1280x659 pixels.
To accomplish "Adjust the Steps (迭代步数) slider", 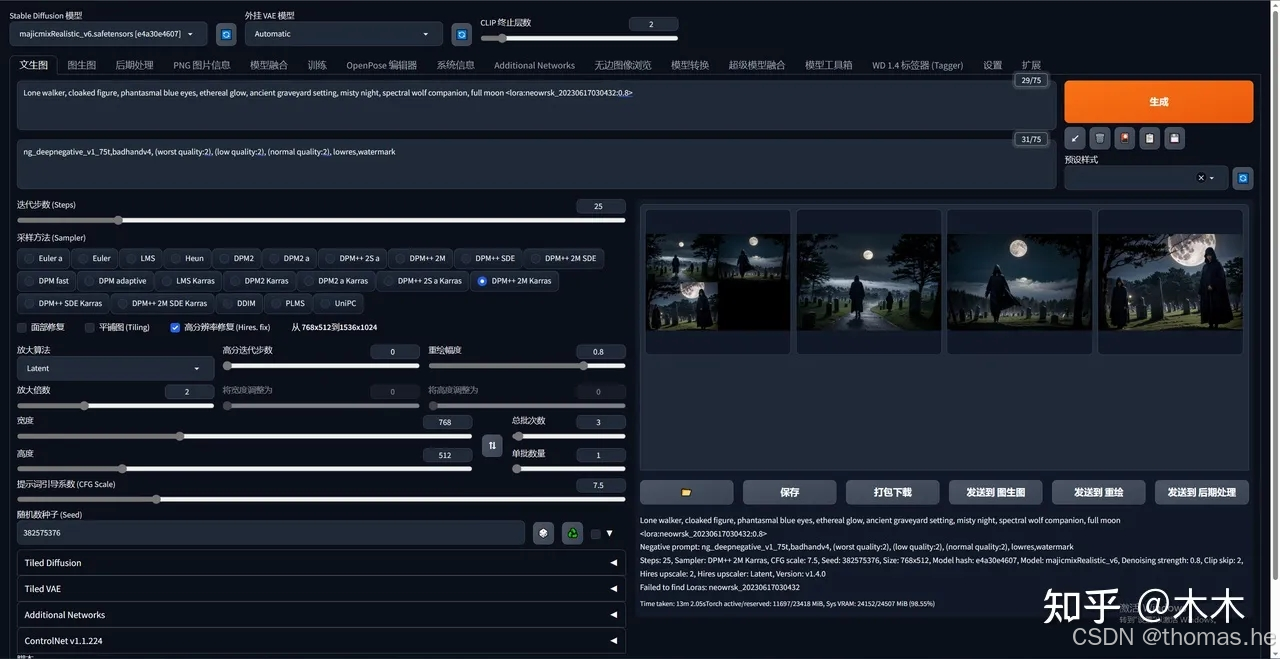I will tap(321, 220).
